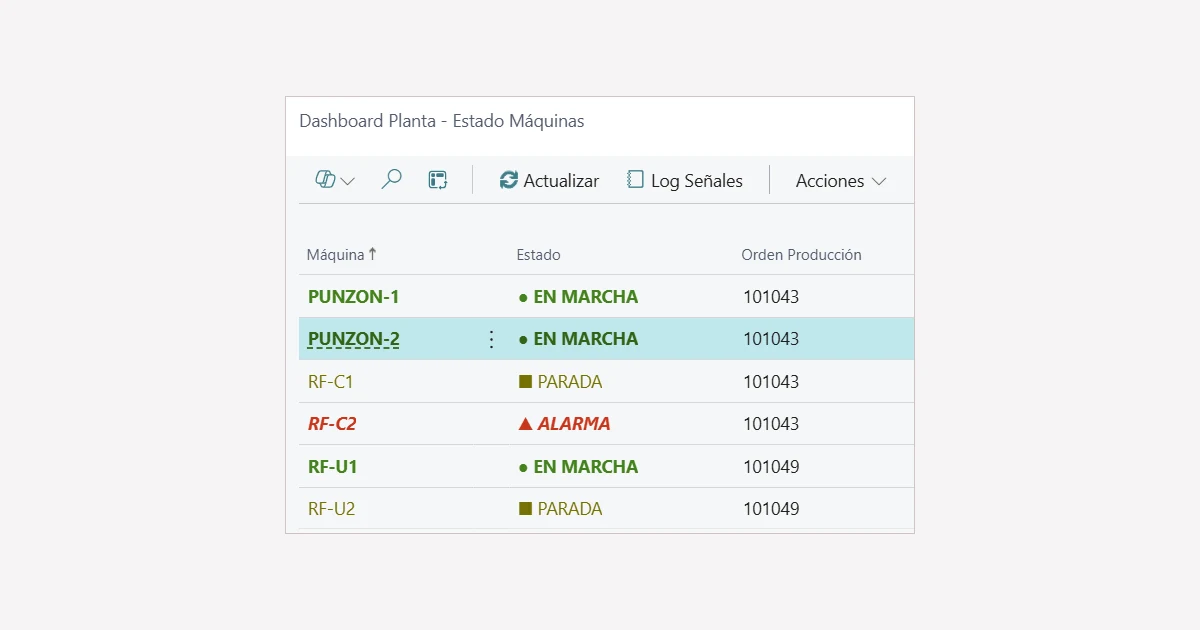This screenshot has height=630, width=1200.
Task: Click the Dashboard Planta - Estado Máquinas title
Action: click(x=442, y=121)
